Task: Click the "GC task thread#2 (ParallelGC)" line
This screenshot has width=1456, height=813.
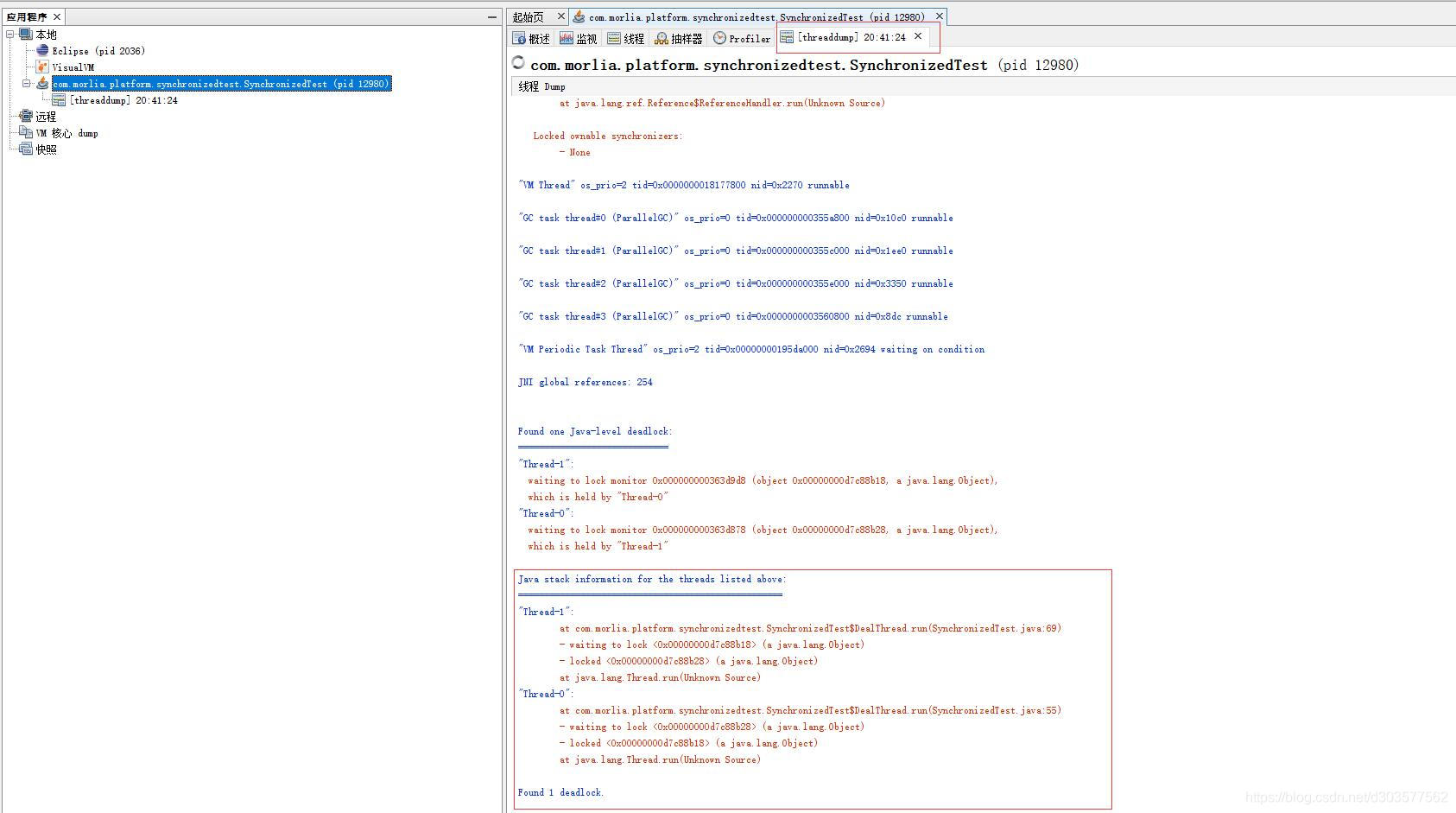Action: [736, 283]
